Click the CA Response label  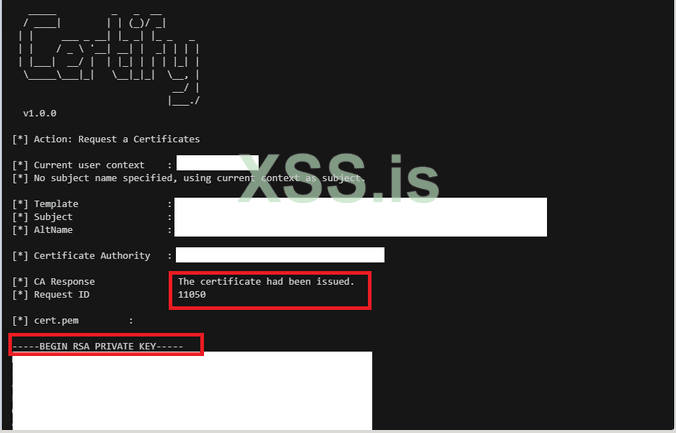(64, 282)
